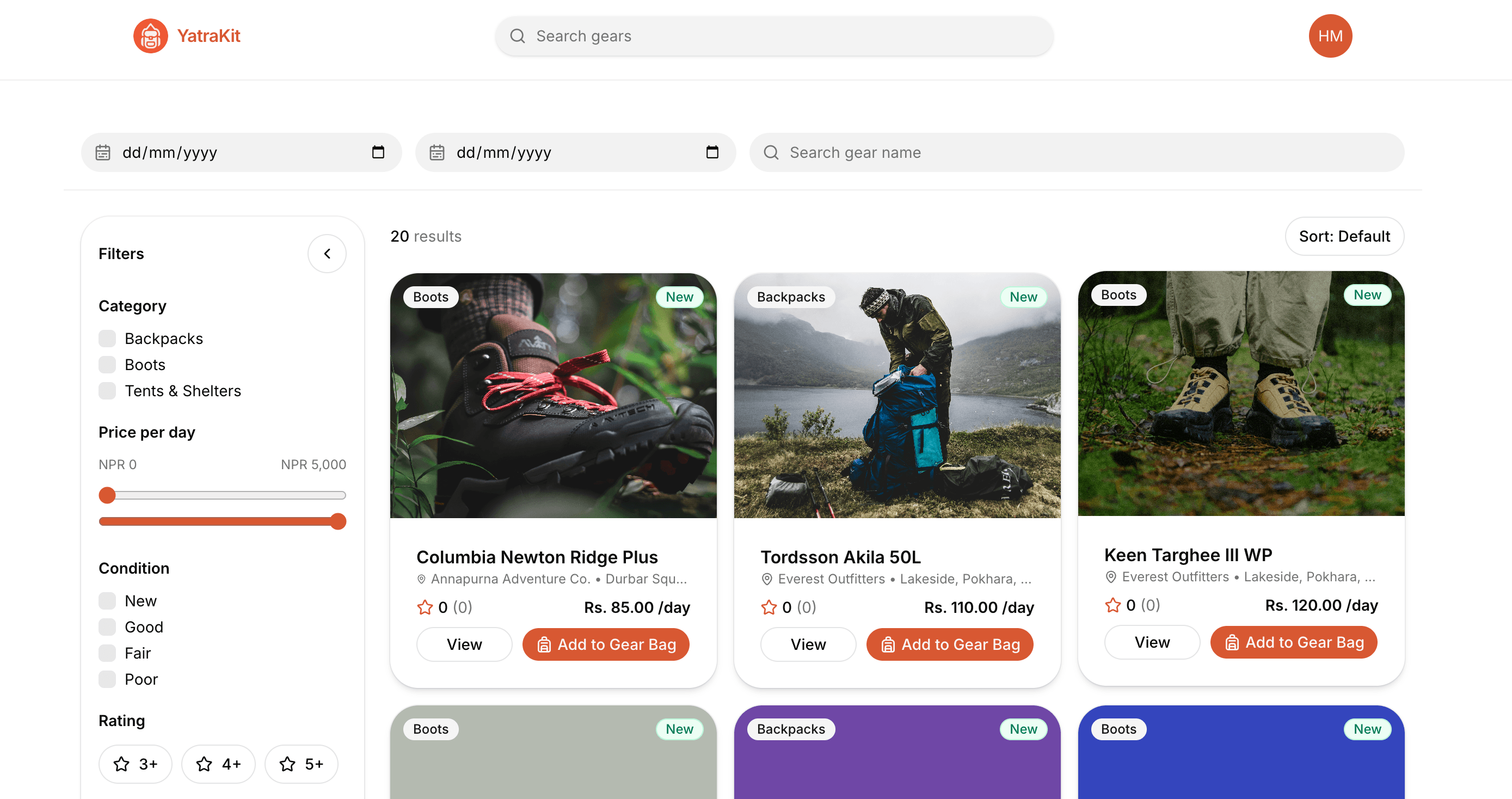Click star rating icon on Columbia Newton Ridge Plus
The height and width of the screenshot is (799, 1512).
[425, 607]
